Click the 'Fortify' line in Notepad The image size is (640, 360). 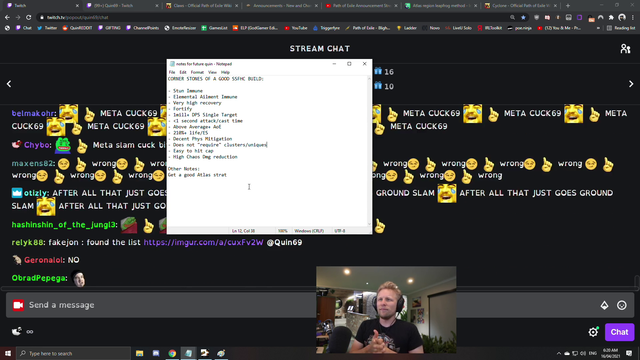[x=180, y=109]
